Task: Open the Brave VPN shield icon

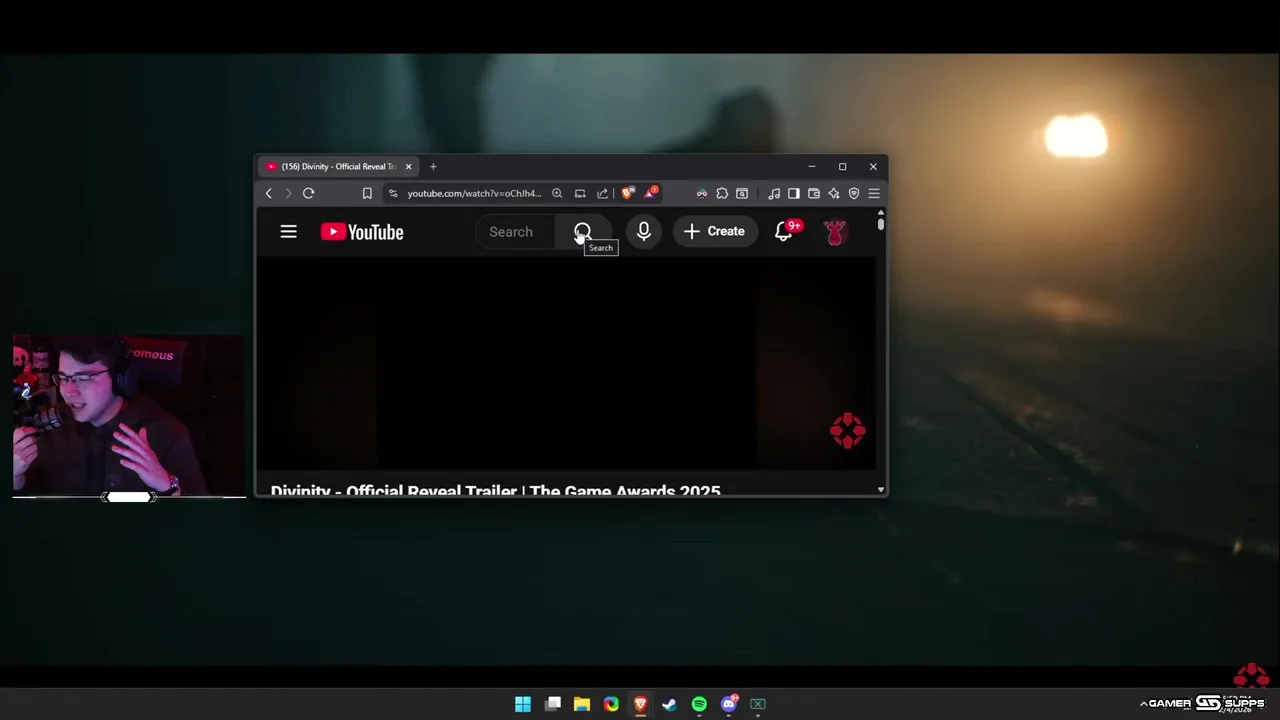Action: [x=854, y=193]
